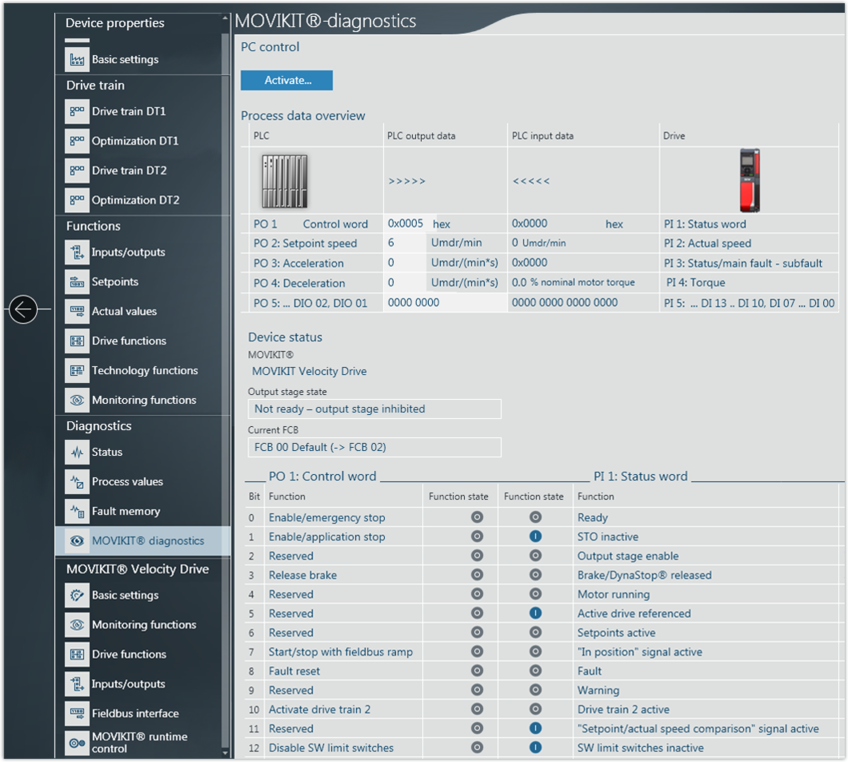This screenshot has height=762, width=848.
Task: Open Monitoring functions under Functions
Action: tap(143, 400)
